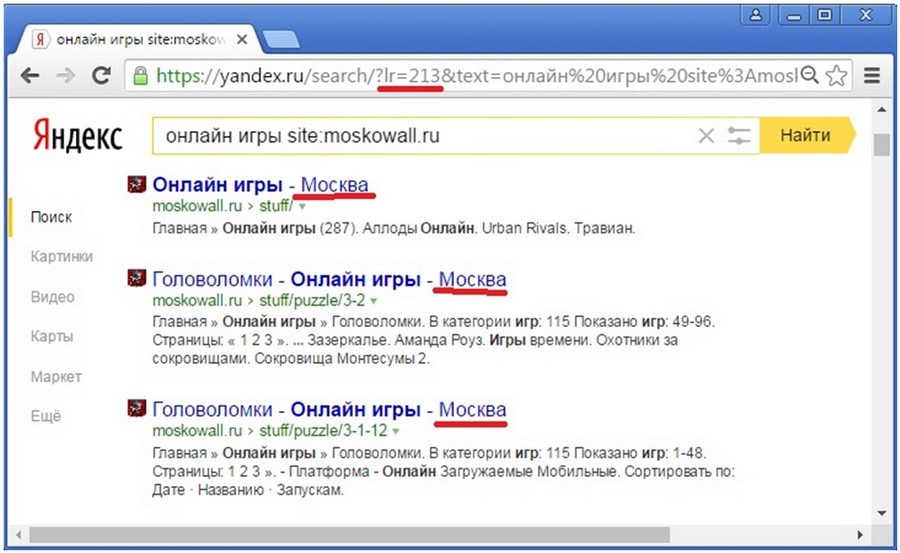This screenshot has width=900, height=553.
Task: Expand dropdown arrow next to stuff/puzzle/3-2
Action: (374, 301)
